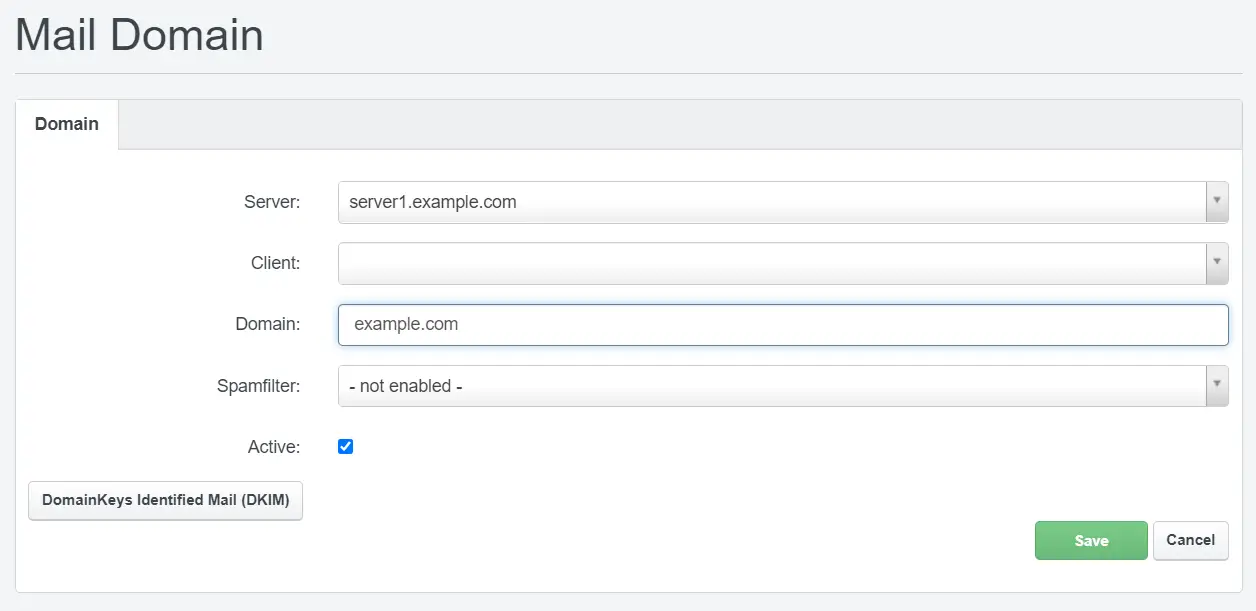Switch to the Domain tab
Viewport: 1256px width, 611px height.
(67, 124)
